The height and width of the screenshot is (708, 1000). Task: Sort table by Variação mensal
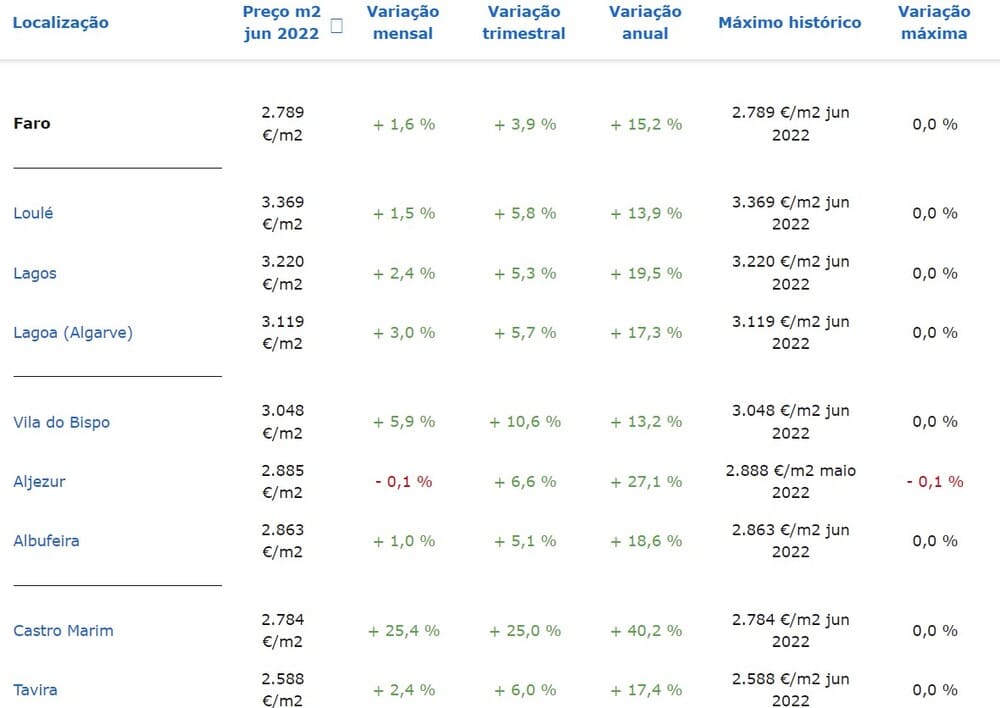(x=402, y=23)
